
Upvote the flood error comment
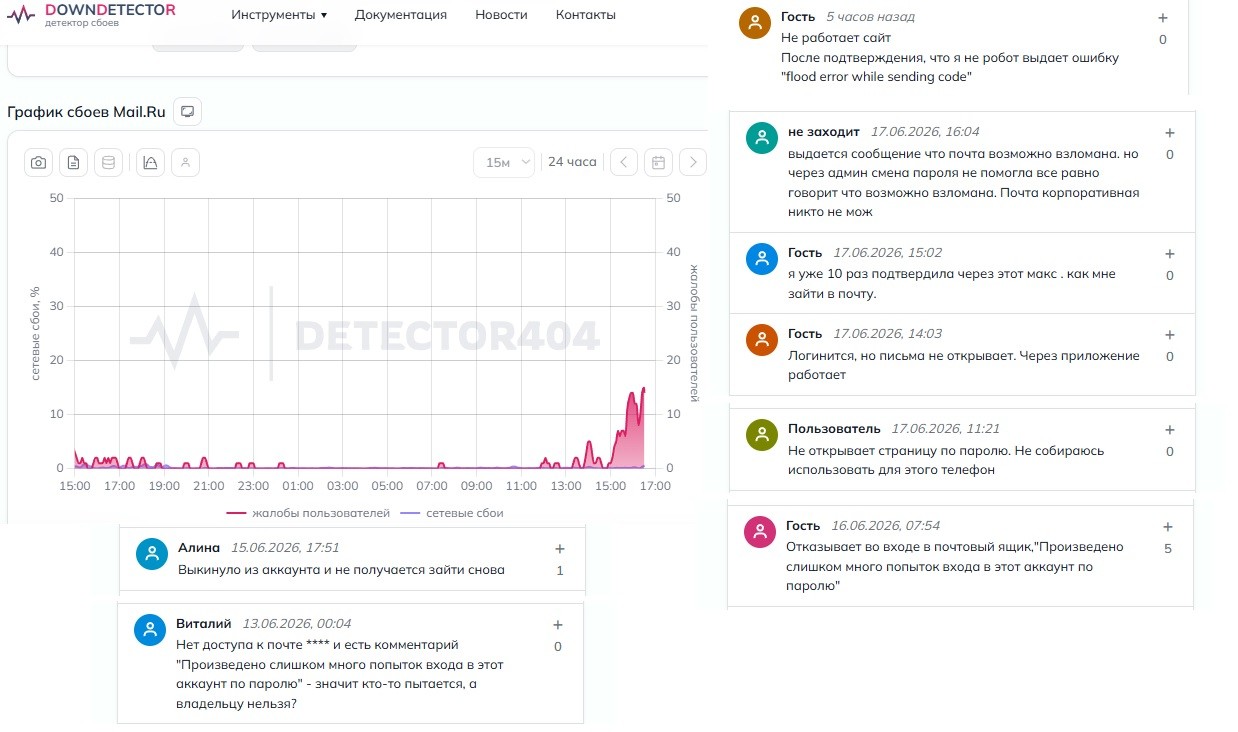(1162, 18)
